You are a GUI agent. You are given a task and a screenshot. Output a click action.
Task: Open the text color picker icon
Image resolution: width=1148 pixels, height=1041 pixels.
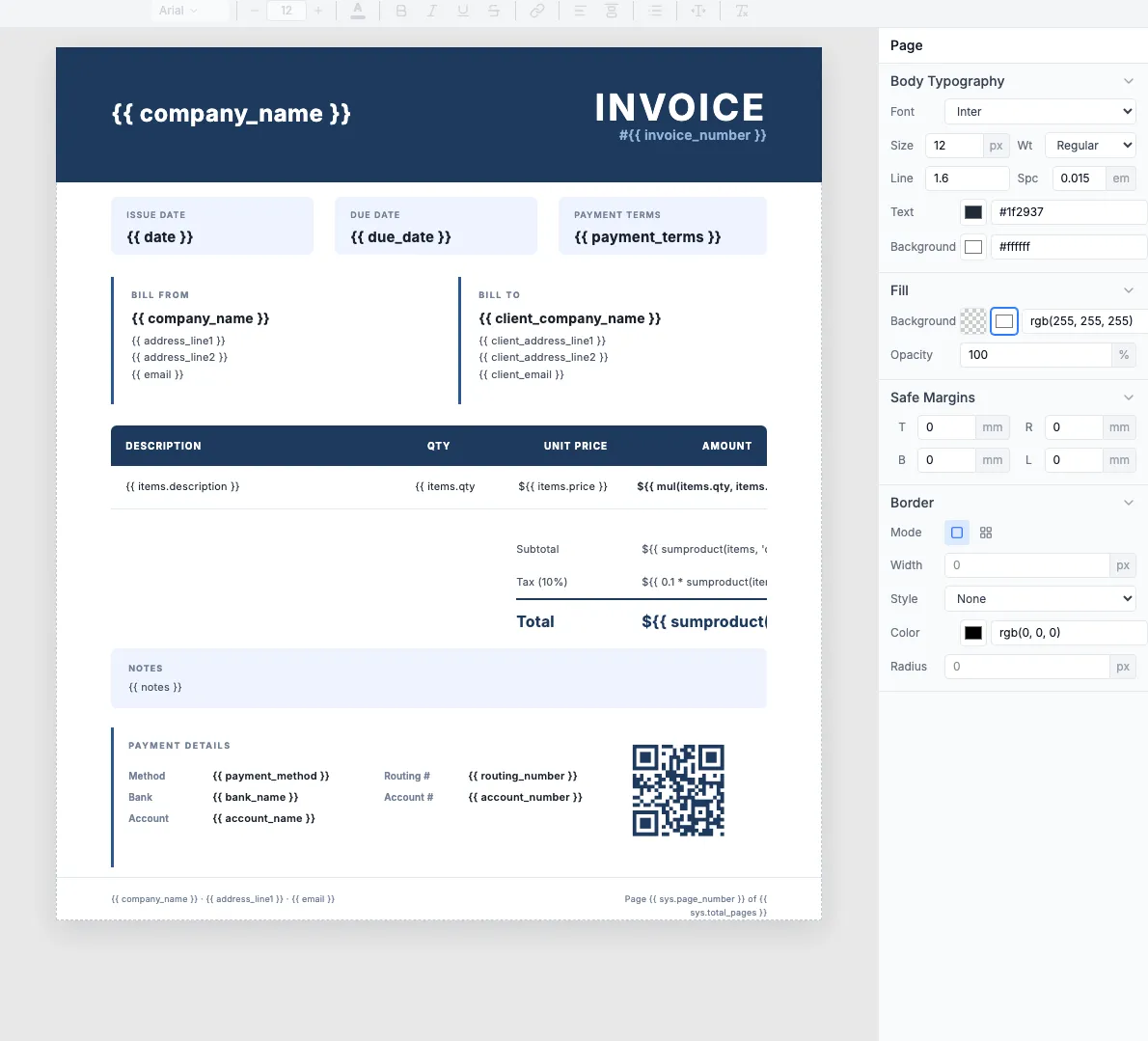tap(358, 11)
